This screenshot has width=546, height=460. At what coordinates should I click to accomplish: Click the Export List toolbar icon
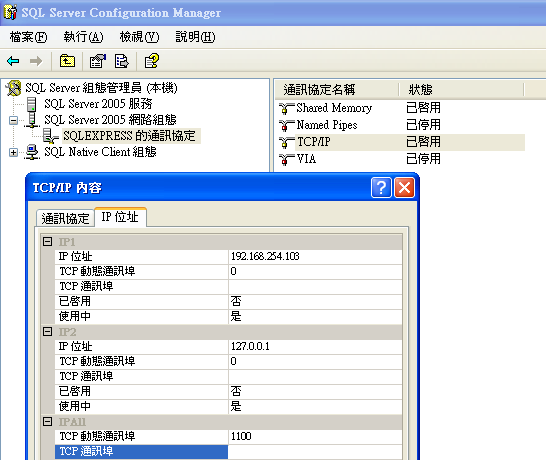point(122,61)
